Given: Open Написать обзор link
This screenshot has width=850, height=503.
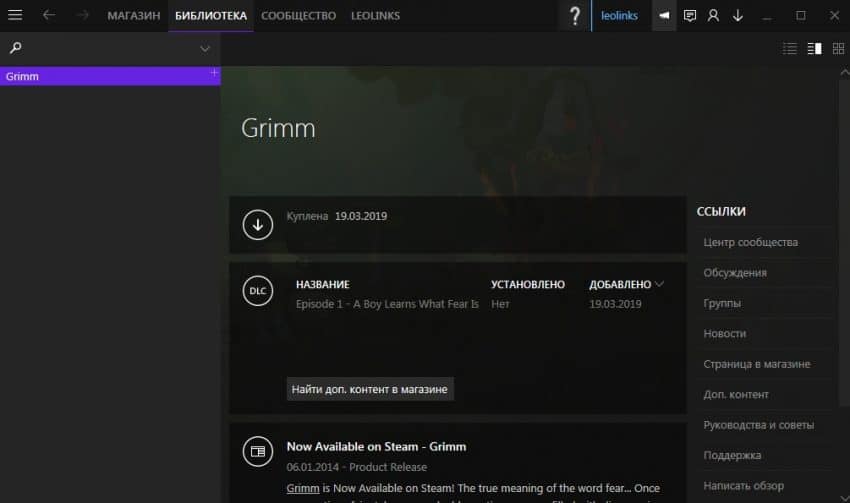Looking at the screenshot, I should coord(743,485).
